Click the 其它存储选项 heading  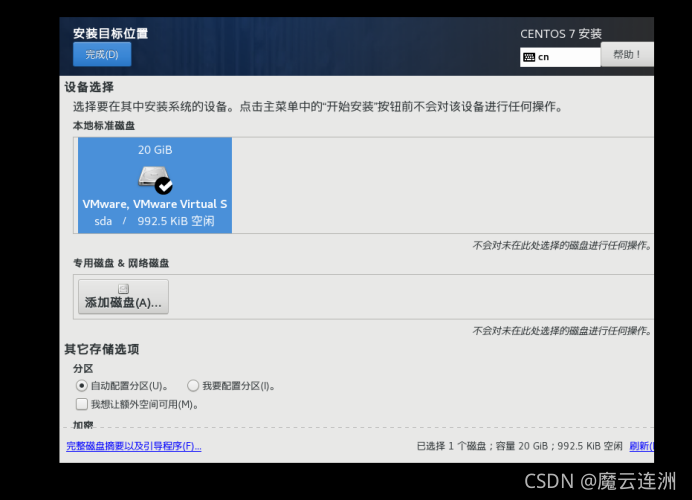tap(102, 349)
